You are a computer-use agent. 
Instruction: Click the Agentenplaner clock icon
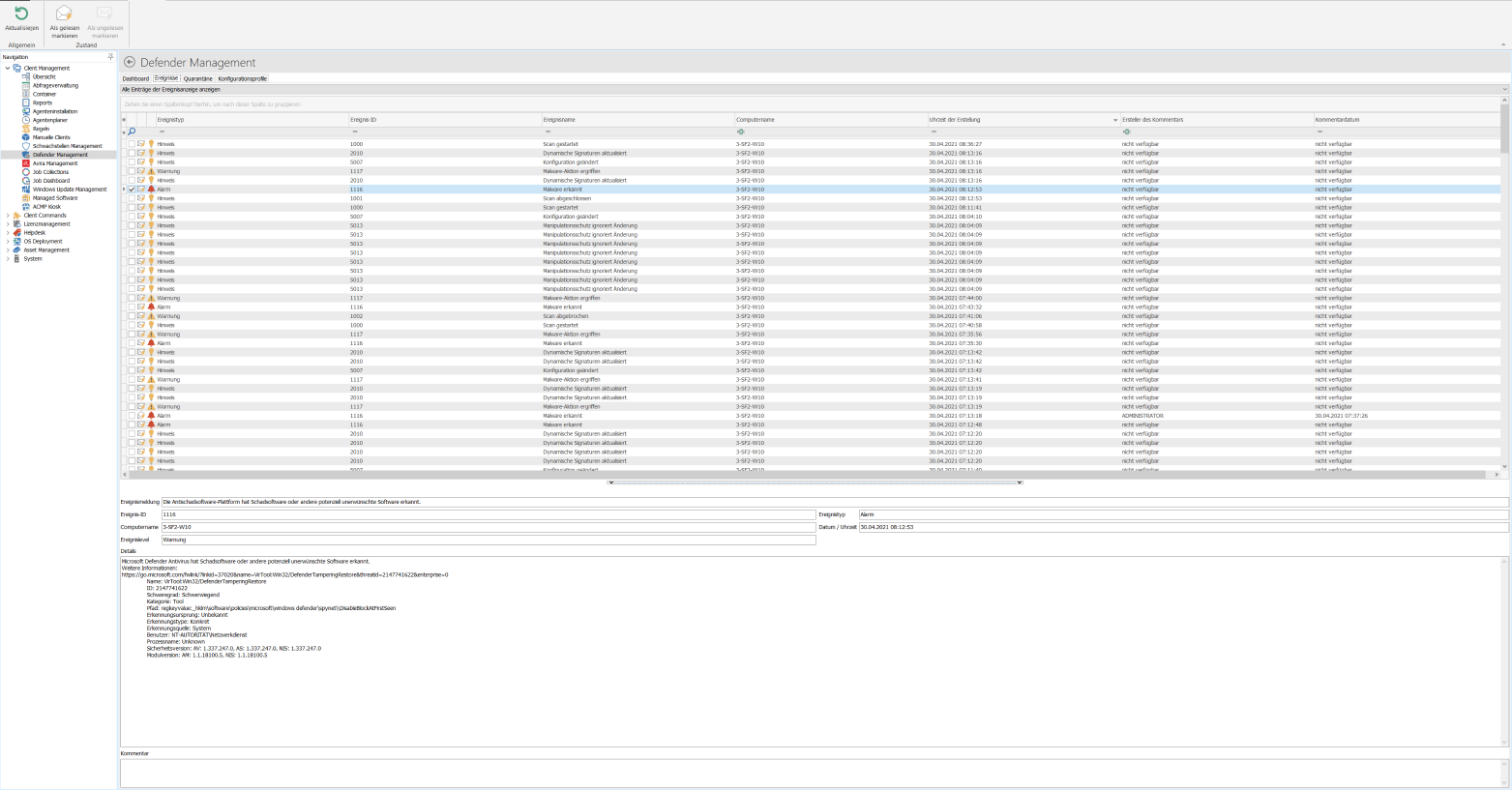click(x=26, y=120)
